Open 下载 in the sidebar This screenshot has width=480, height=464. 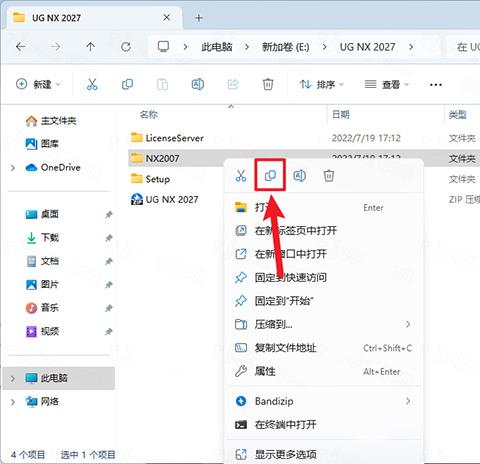click(x=42, y=237)
